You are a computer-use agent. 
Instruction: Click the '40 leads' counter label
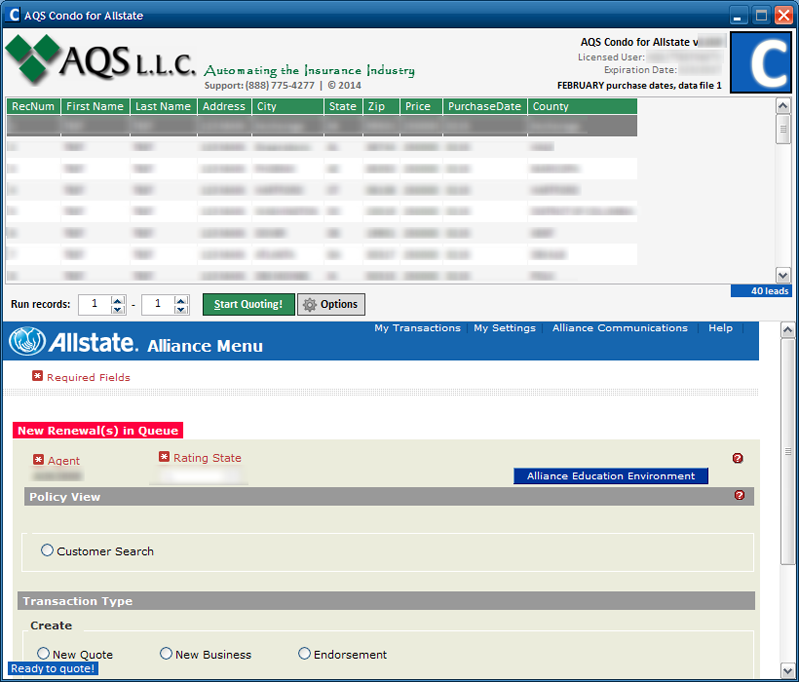tap(762, 291)
